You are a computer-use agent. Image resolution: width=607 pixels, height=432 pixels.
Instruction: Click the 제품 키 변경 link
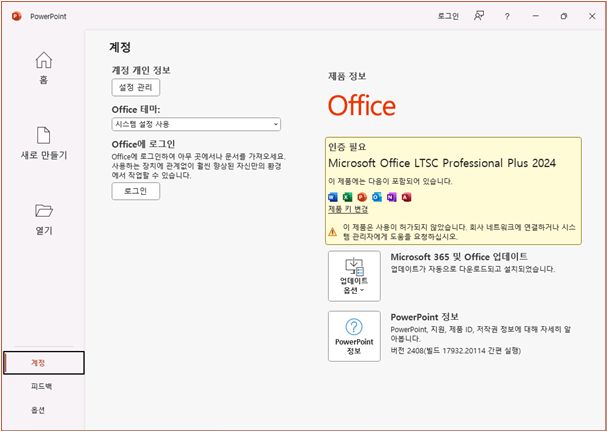[348, 209]
